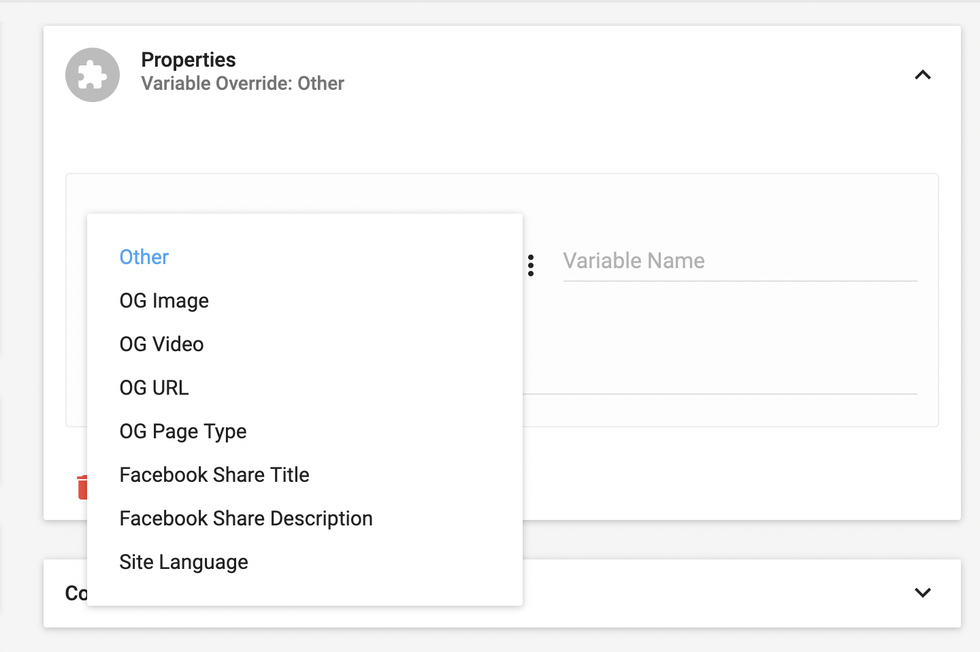980x652 pixels.
Task: Select the highlighted Other option
Action: [x=144, y=257]
